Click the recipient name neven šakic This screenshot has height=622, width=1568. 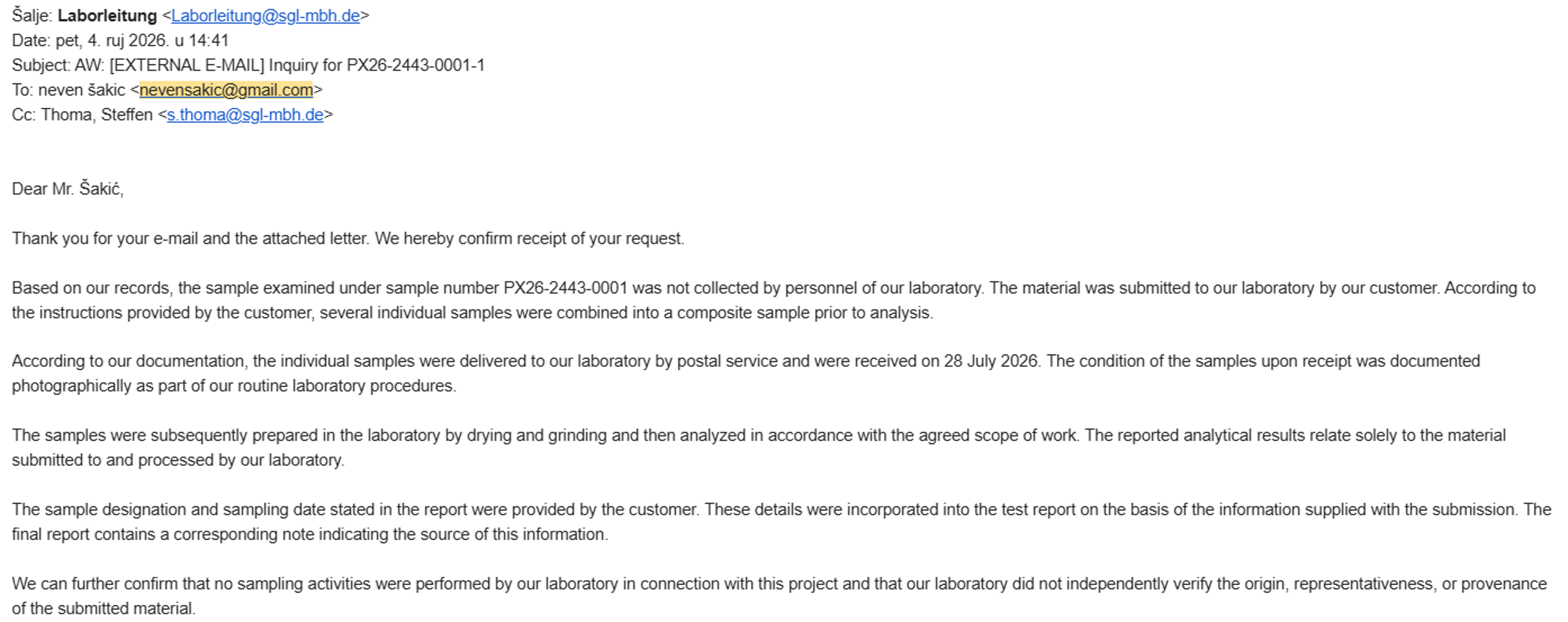[82, 90]
